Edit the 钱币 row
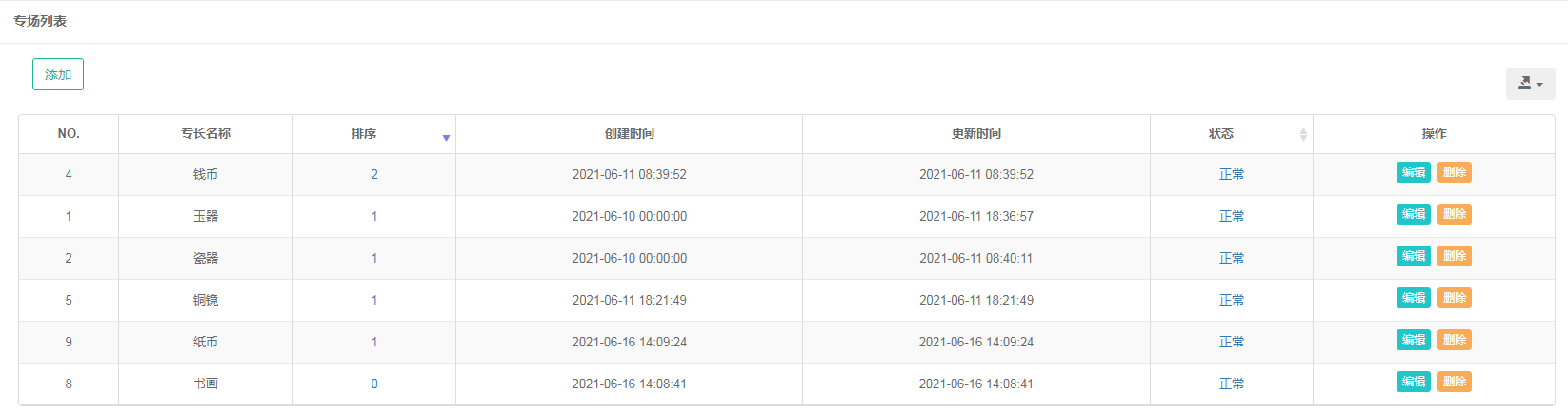Image resolution: width=1568 pixels, height=414 pixels. 1414,172
